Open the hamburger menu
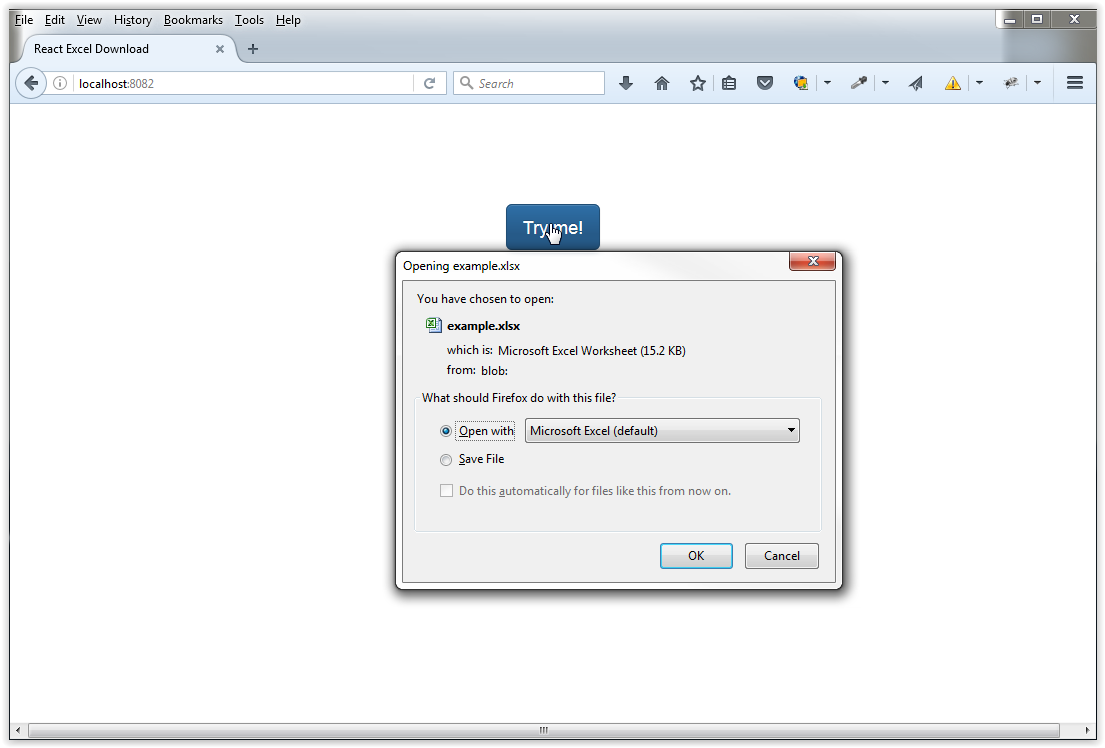This screenshot has height=748, width=1105. [1075, 83]
